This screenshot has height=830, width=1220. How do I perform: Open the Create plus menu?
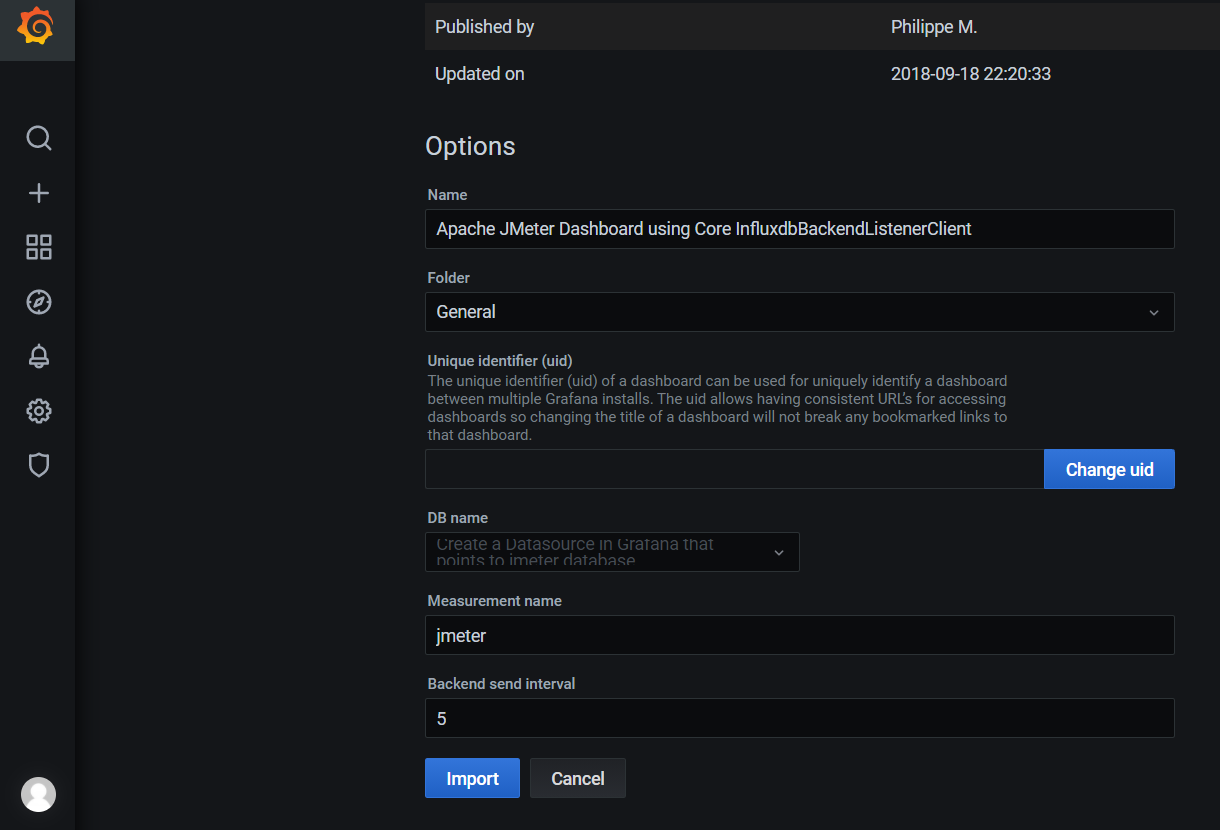coord(38,193)
